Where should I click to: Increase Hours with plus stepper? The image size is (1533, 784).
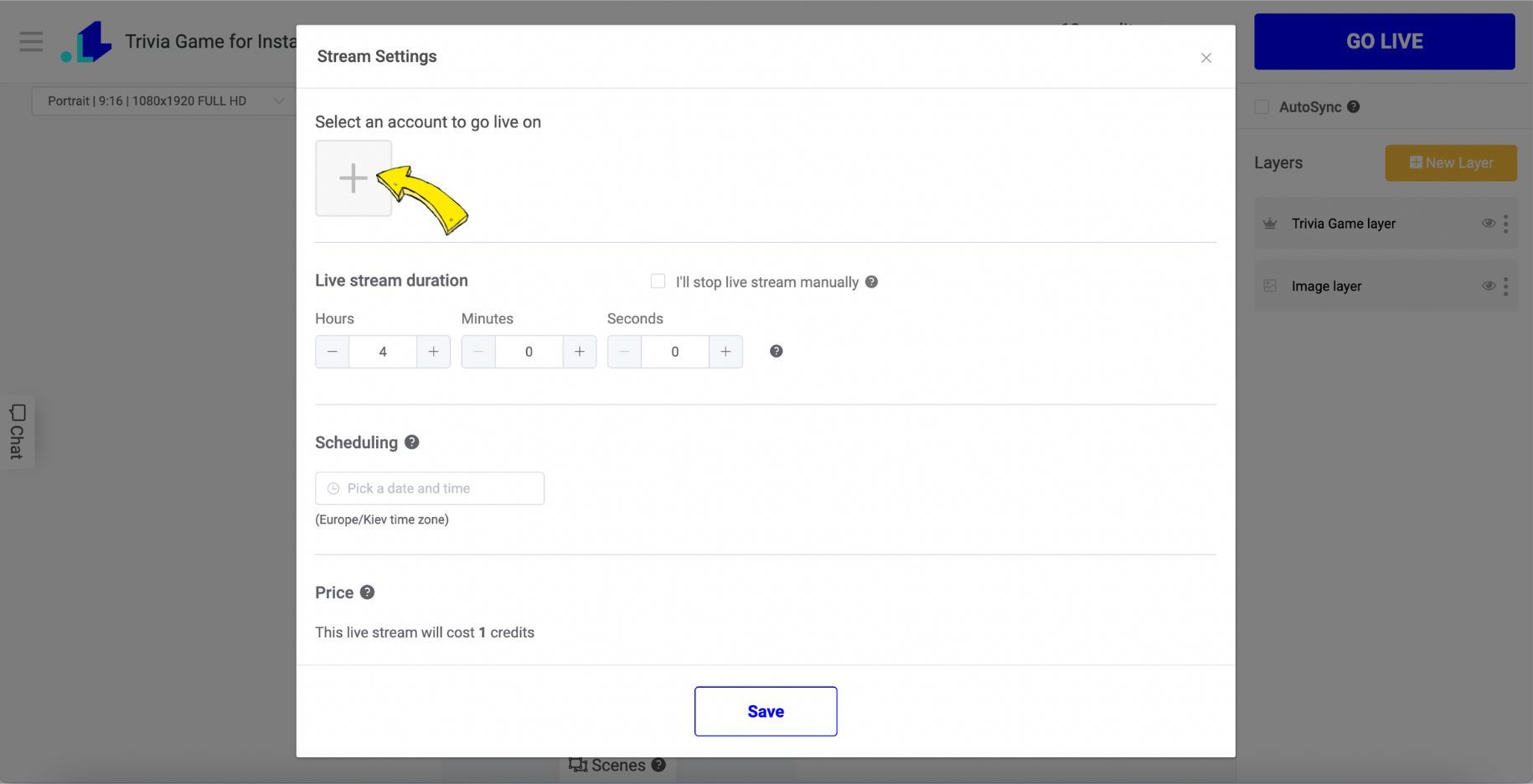click(x=433, y=352)
